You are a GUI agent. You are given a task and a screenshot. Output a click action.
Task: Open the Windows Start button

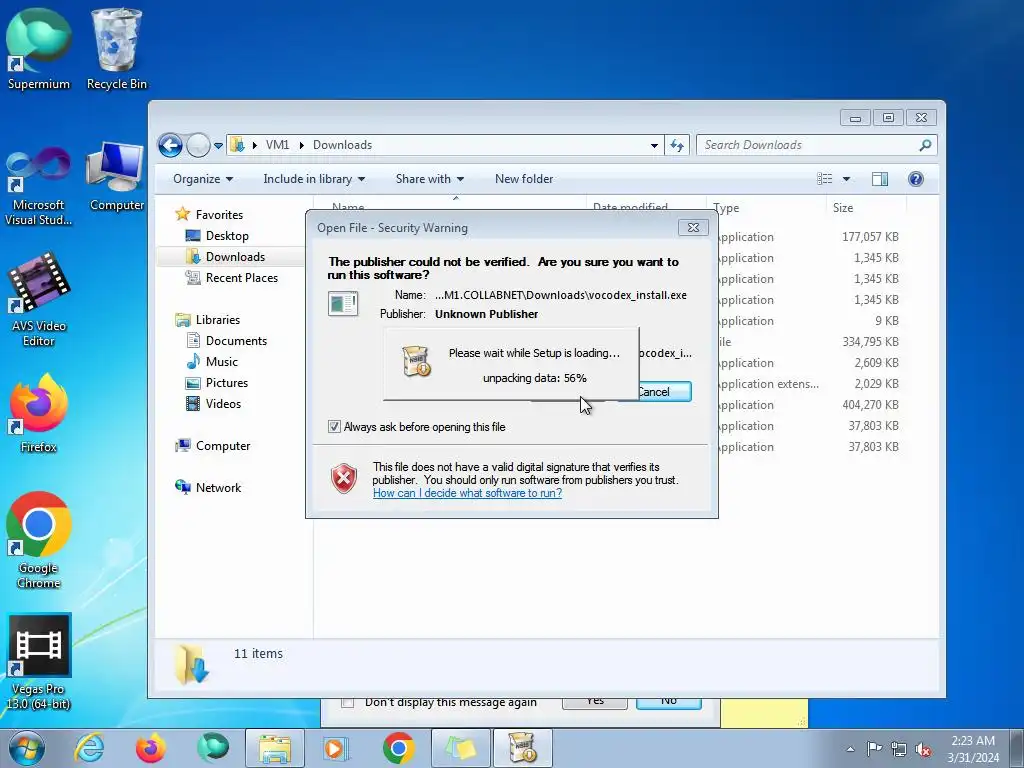tap(27, 748)
